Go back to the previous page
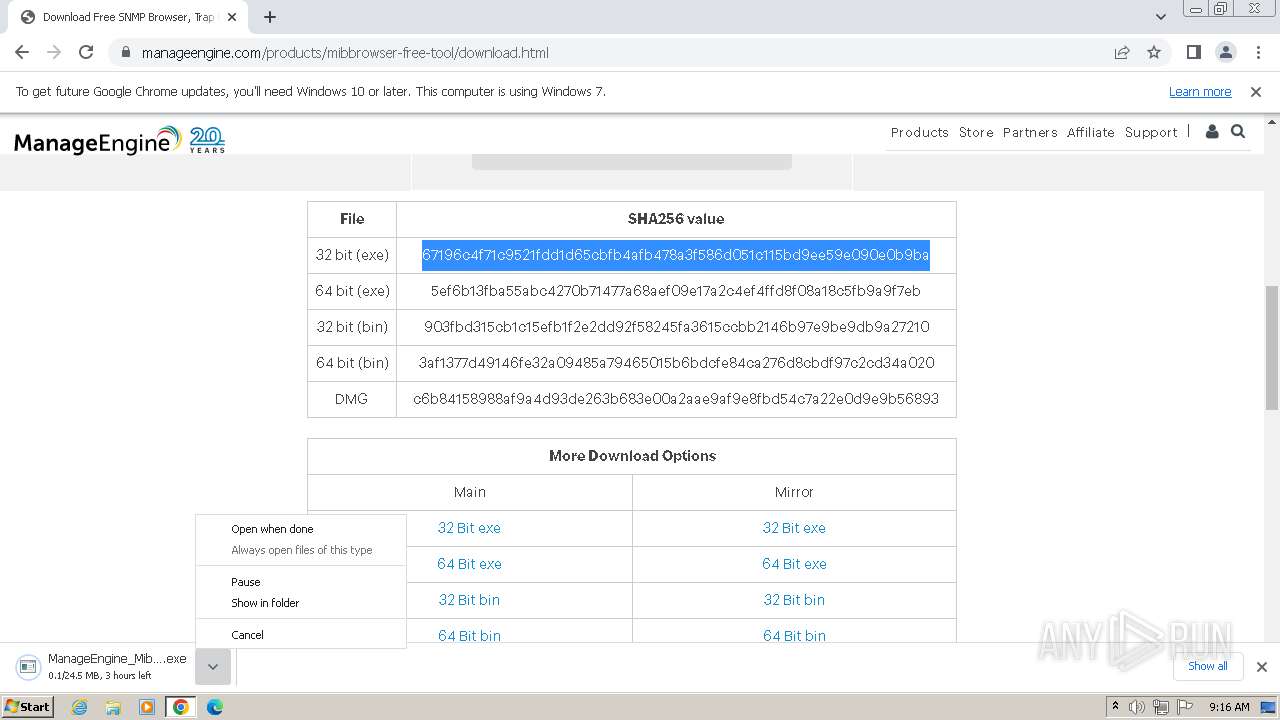 22,52
